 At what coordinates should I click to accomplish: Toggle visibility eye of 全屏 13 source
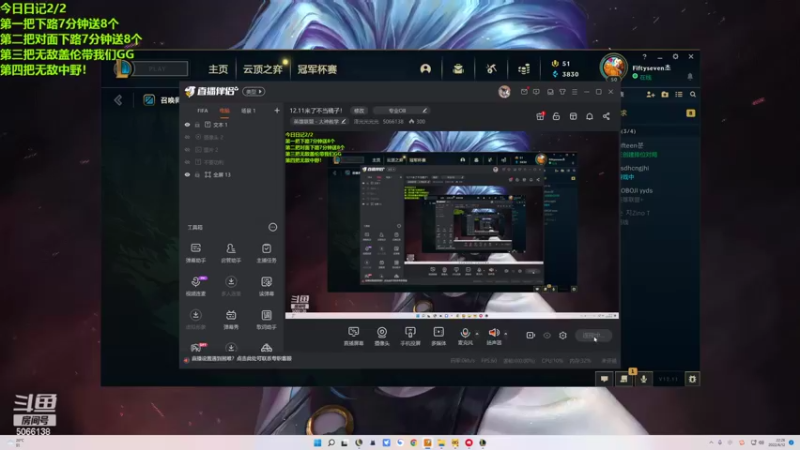[x=187, y=174]
